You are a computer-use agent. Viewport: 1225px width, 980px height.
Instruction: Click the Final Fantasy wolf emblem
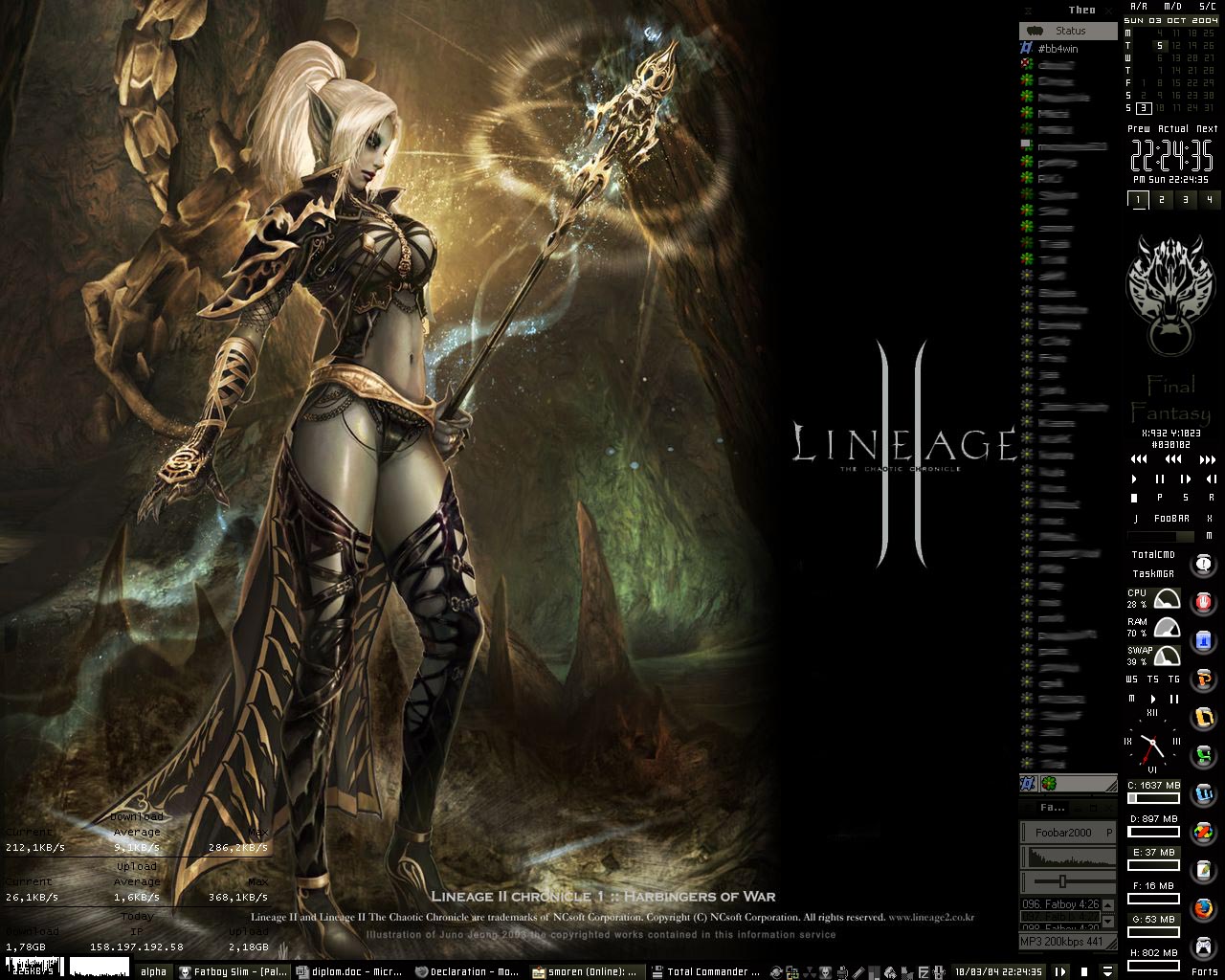tap(1169, 297)
